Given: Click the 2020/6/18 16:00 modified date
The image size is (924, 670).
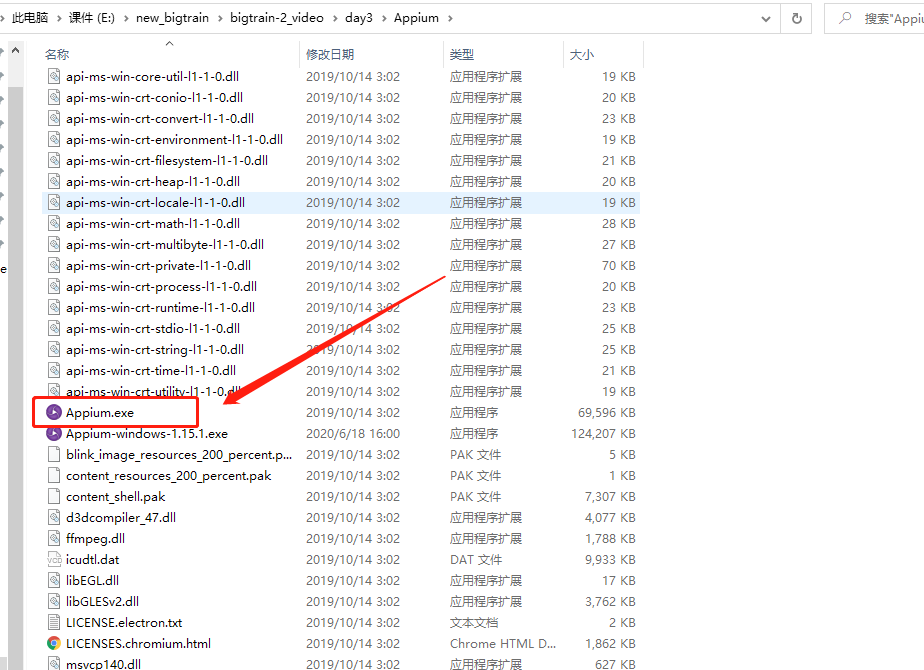Looking at the screenshot, I should (x=353, y=434).
